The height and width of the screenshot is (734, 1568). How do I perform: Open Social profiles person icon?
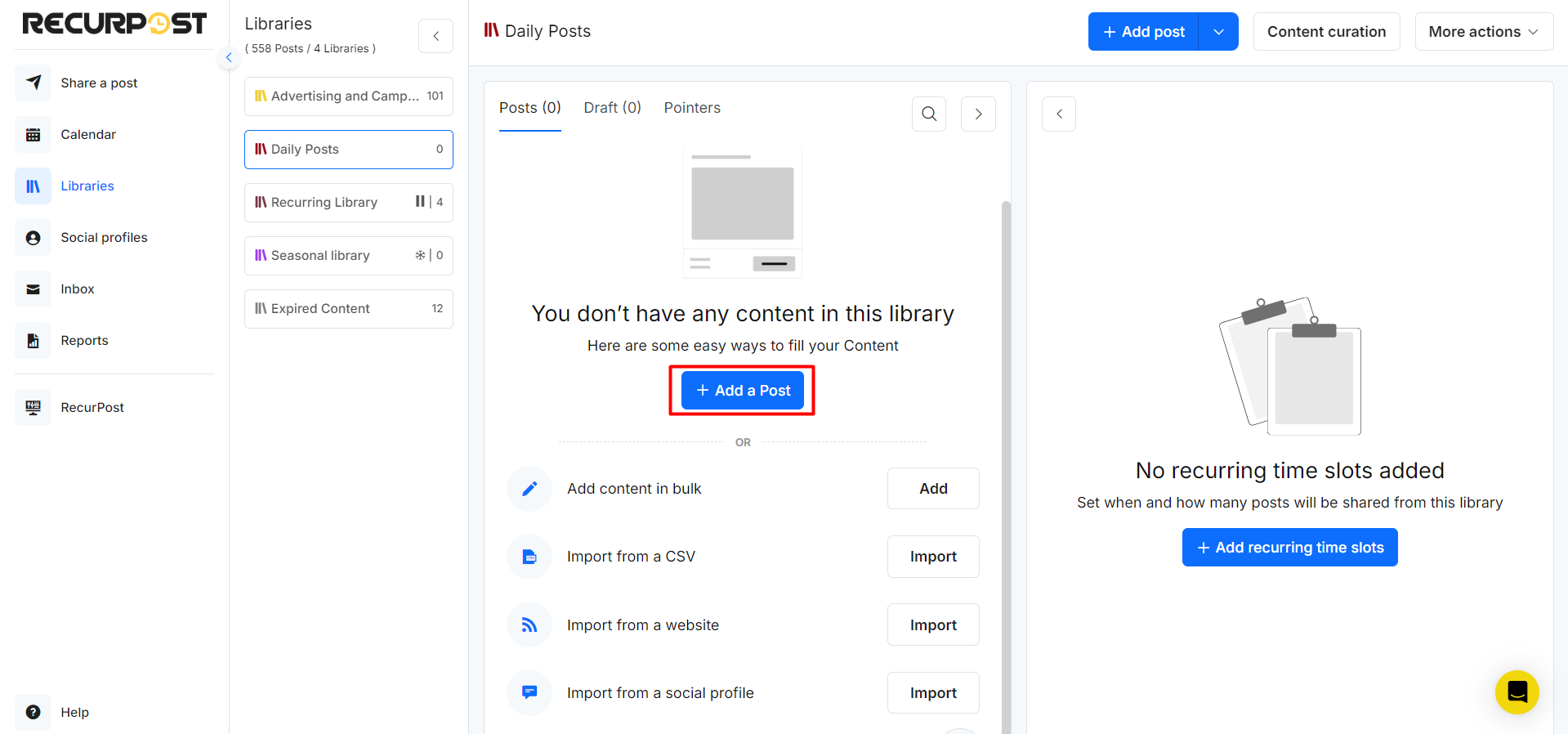(33, 237)
